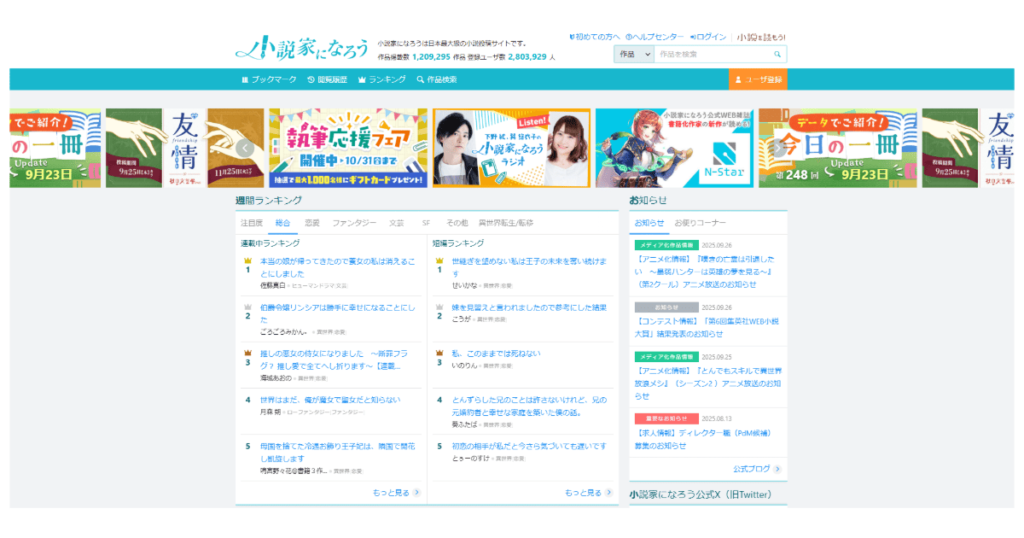This screenshot has height=538, width=1024.
Task: Expand もっと見る under 短編ランキング
Action: 587,492
